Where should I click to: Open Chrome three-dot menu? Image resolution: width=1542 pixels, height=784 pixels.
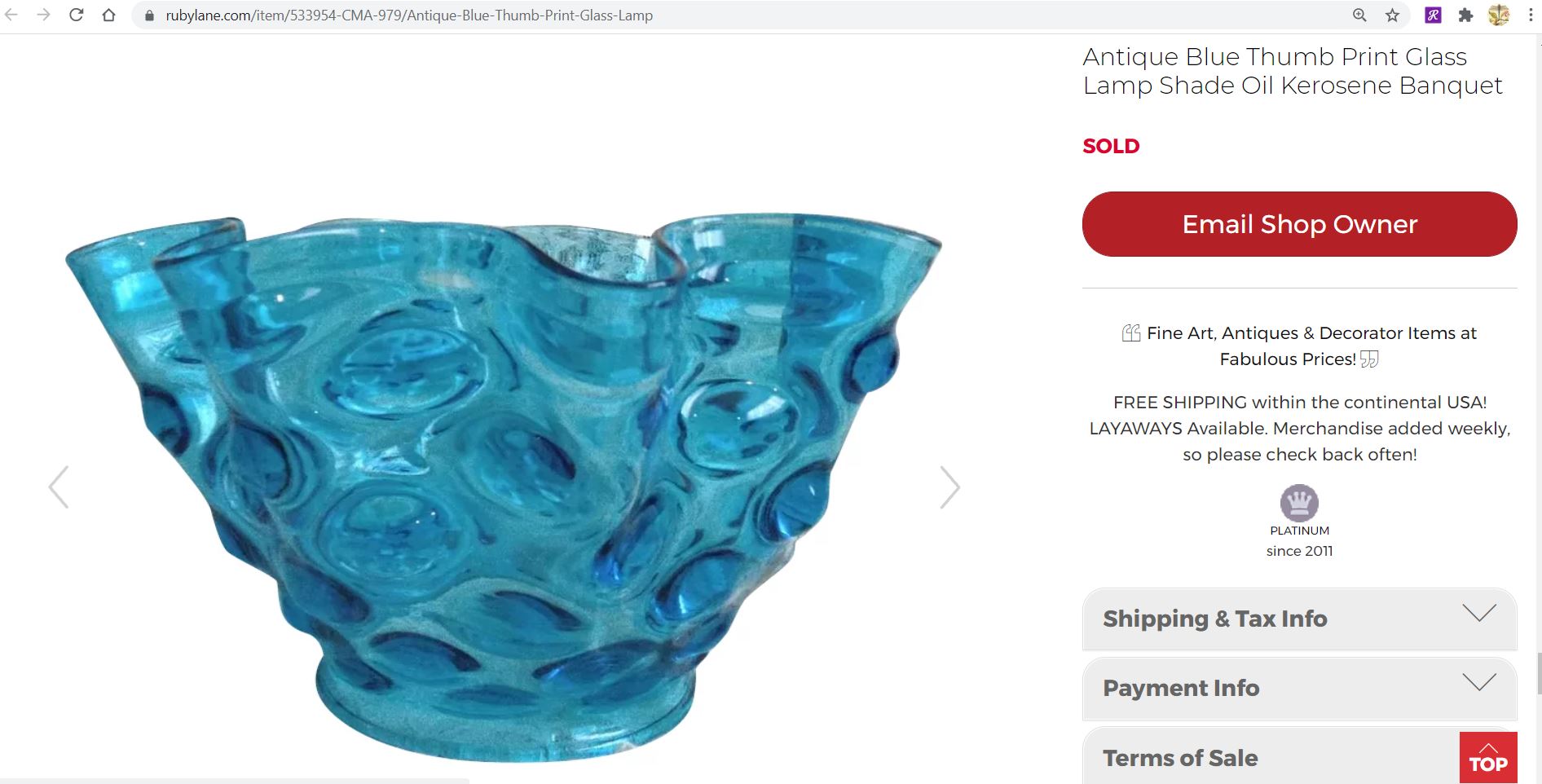pos(1531,15)
